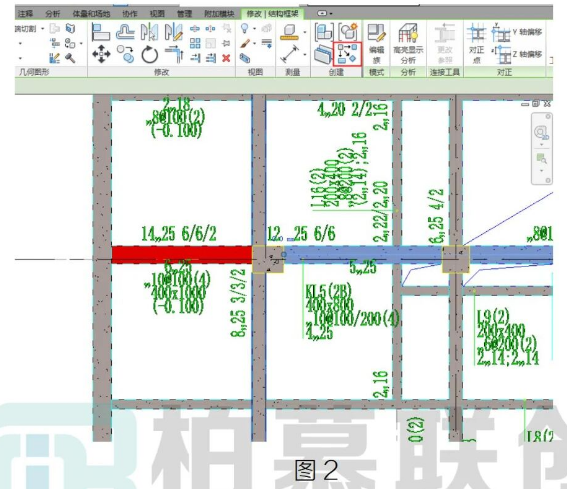Click the 14,25 6/6/2 annotation text
This screenshot has width=567, height=489.
tap(179, 234)
